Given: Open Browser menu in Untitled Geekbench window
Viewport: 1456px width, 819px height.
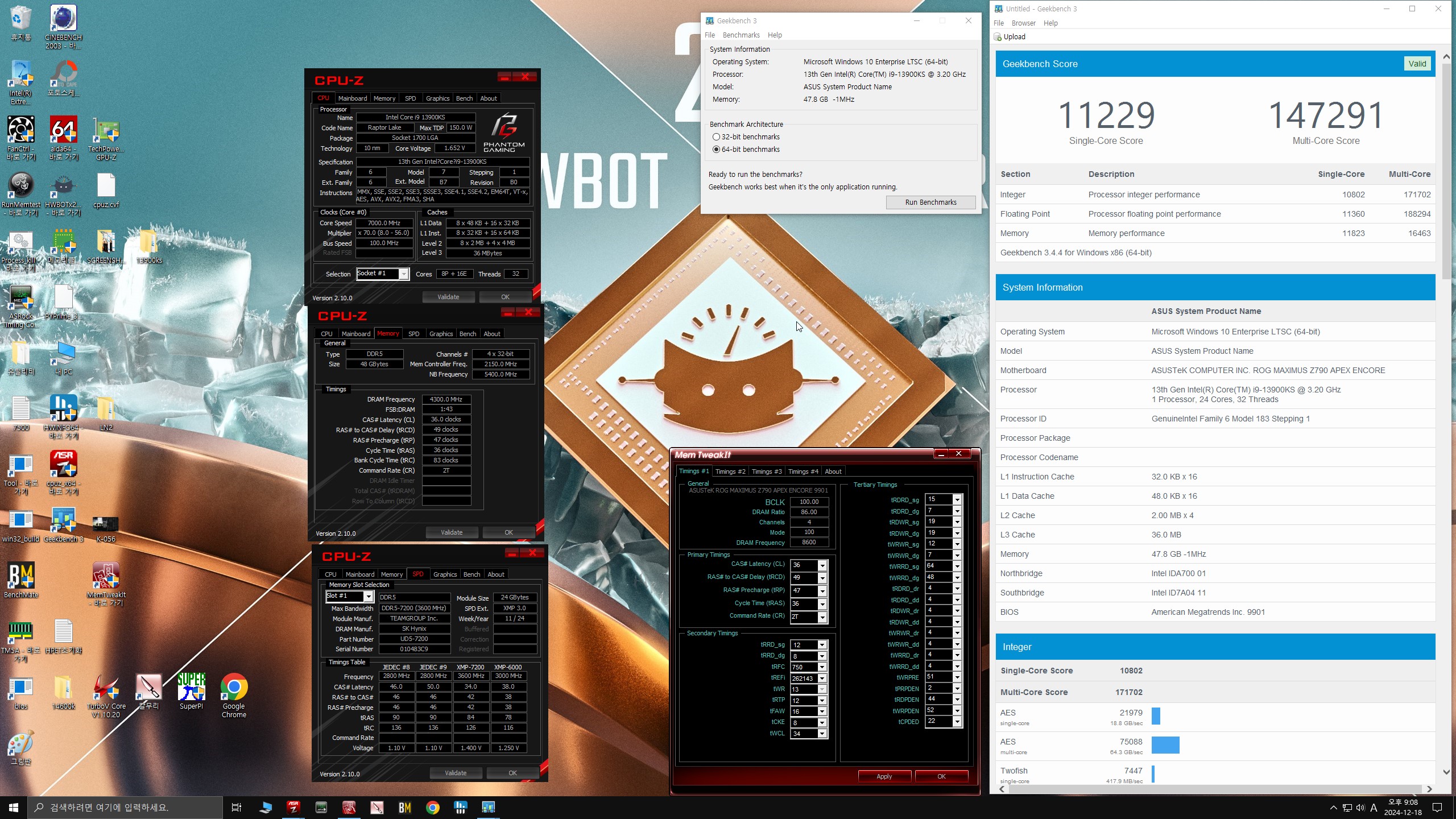Looking at the screenshot, I should [x=1023, y=23].
